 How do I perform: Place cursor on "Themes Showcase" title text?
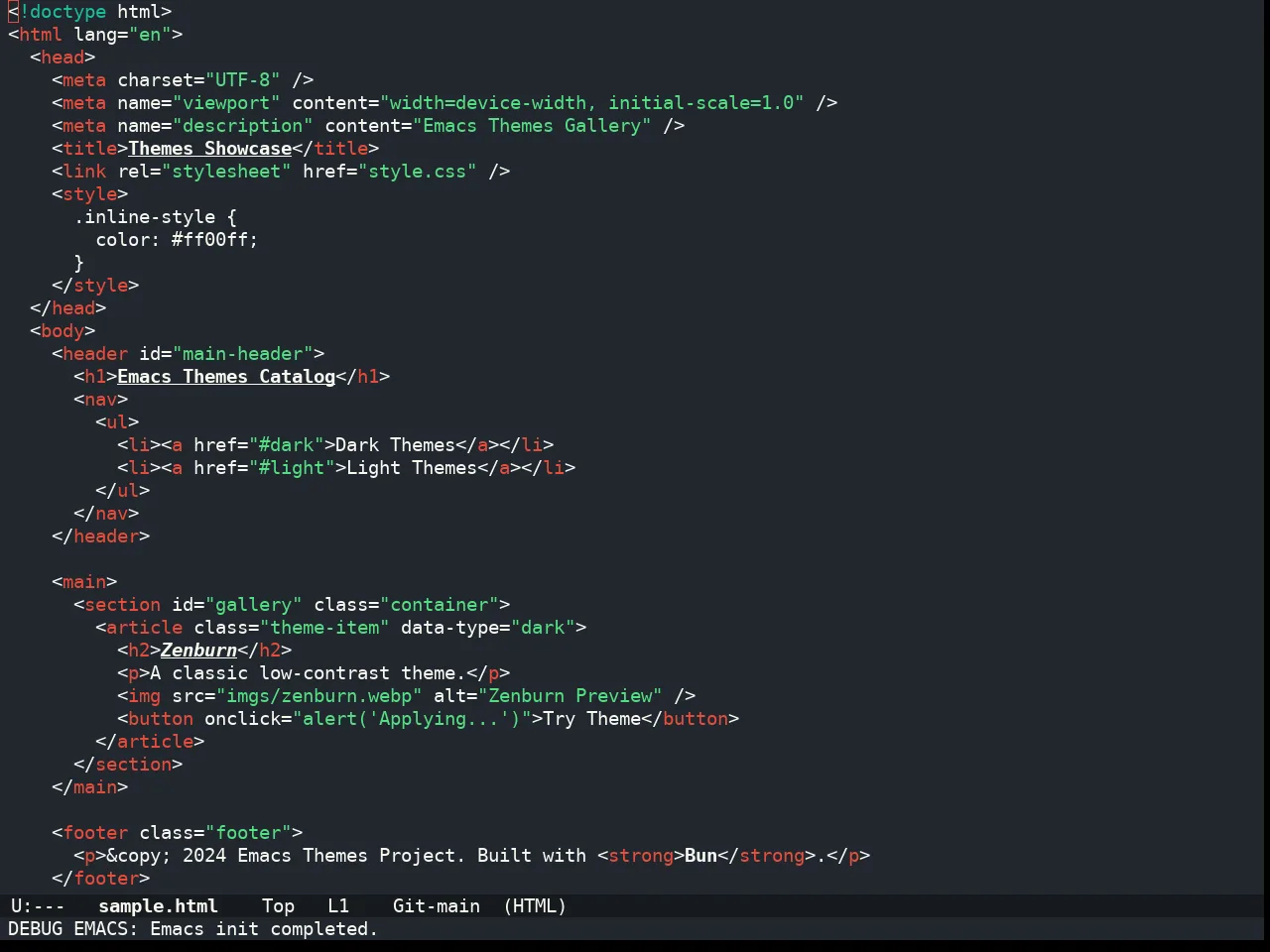coord(209,148)
